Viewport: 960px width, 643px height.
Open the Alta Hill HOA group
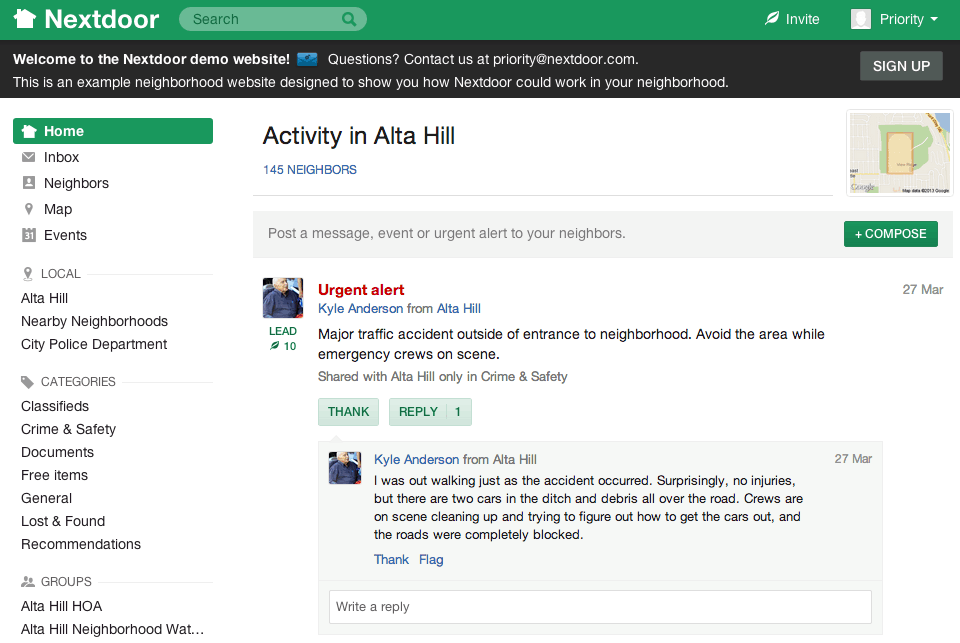point(61,606)
